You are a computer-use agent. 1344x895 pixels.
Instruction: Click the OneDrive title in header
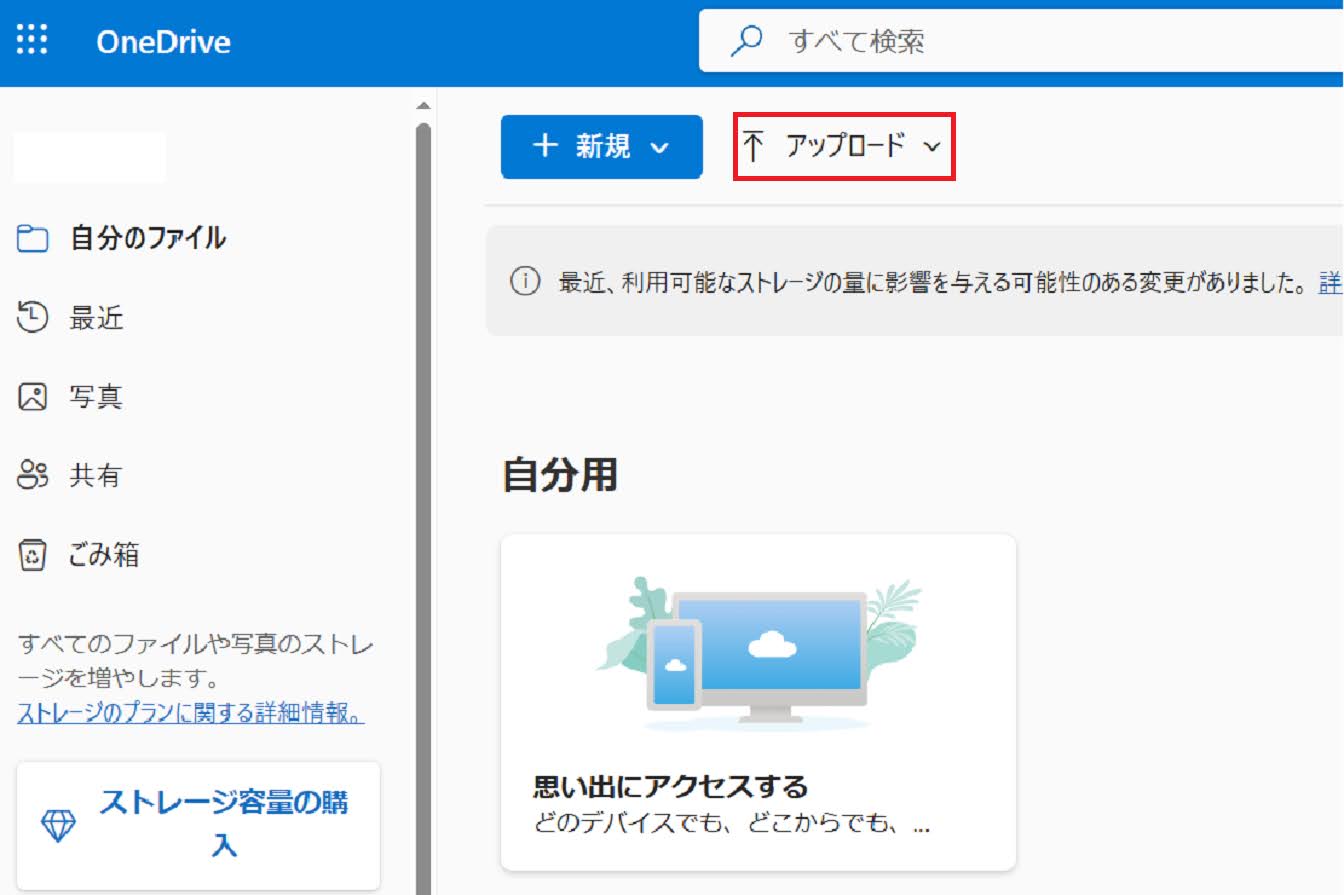tap(163, 42)
